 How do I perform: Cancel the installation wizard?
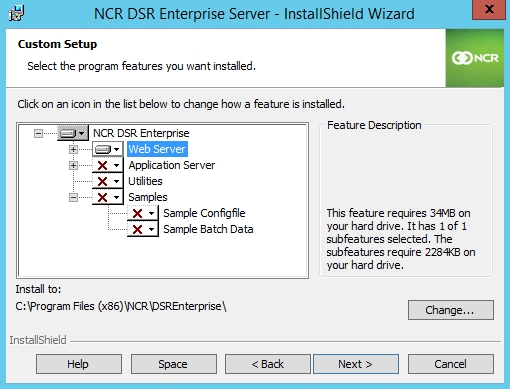coord(451,364)
